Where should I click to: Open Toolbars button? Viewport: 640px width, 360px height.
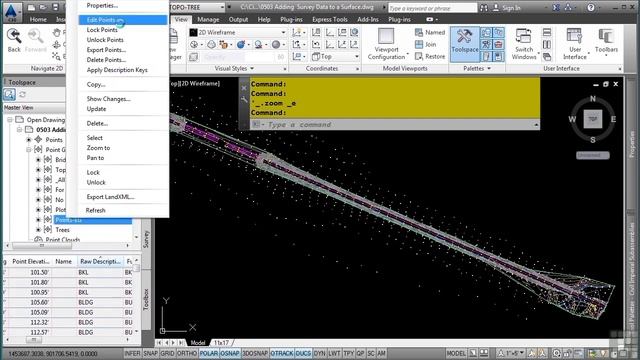606,41
